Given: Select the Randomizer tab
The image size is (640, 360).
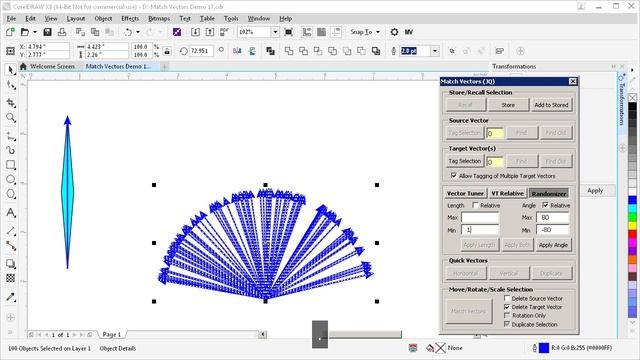Looking at the screenshot, I should click(x=549, y=193).
